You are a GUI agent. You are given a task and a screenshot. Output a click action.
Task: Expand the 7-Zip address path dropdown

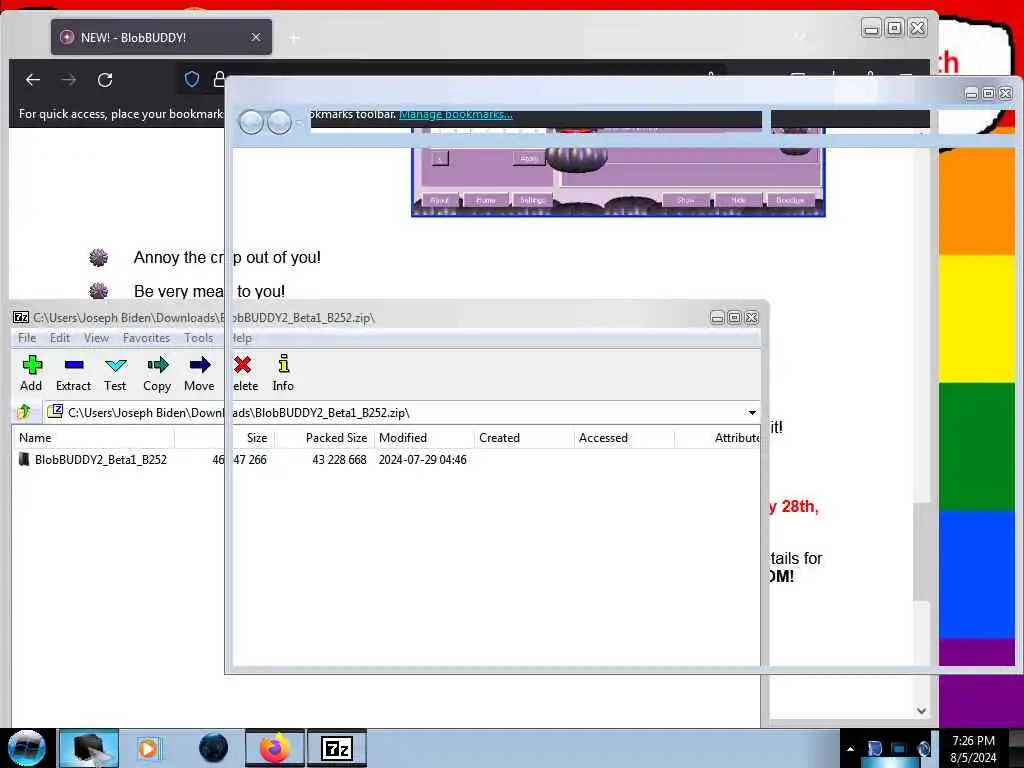(x=752, y=413)
